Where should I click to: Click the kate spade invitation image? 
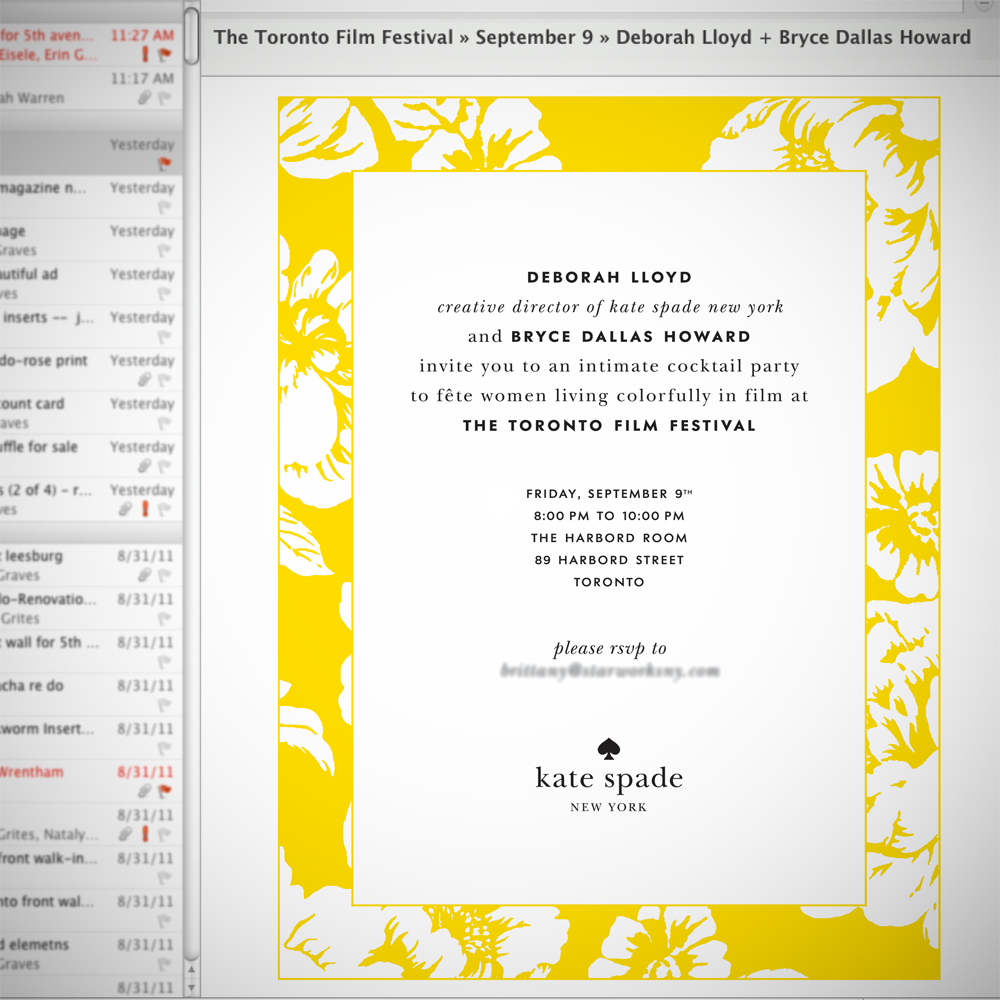coord(609,538)
